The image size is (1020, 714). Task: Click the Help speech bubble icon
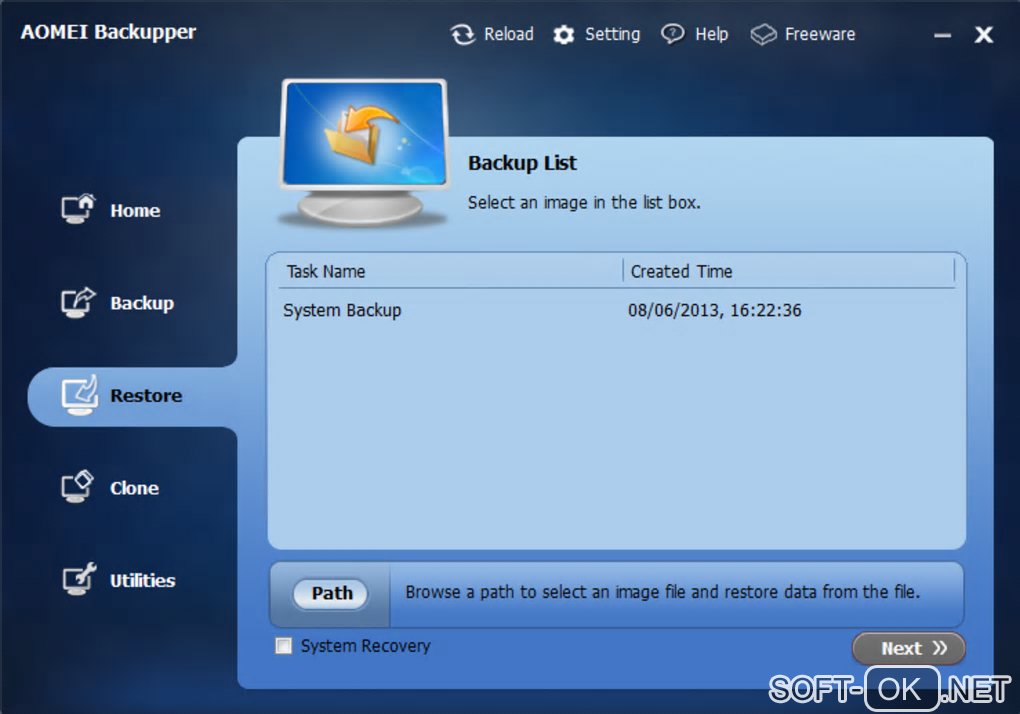pos(673,34)
